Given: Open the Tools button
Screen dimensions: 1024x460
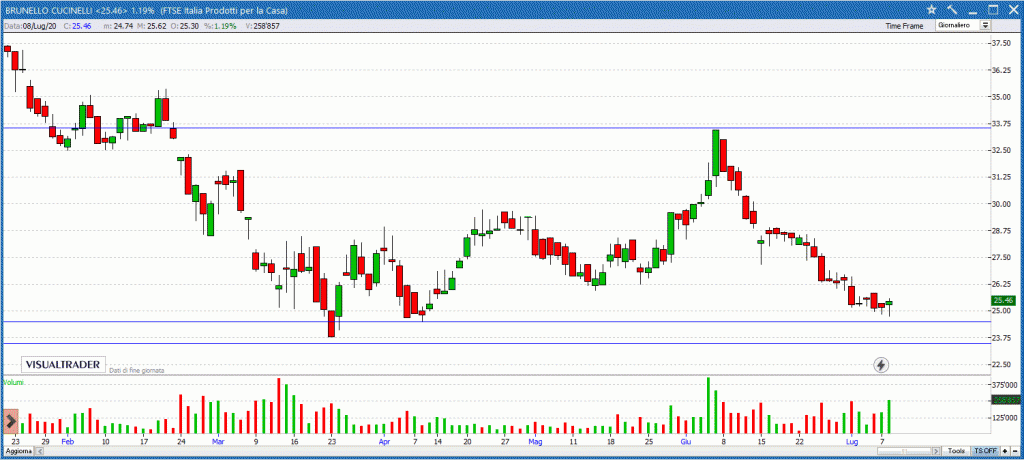Looking at the screenshot, I should click(956, 451).
